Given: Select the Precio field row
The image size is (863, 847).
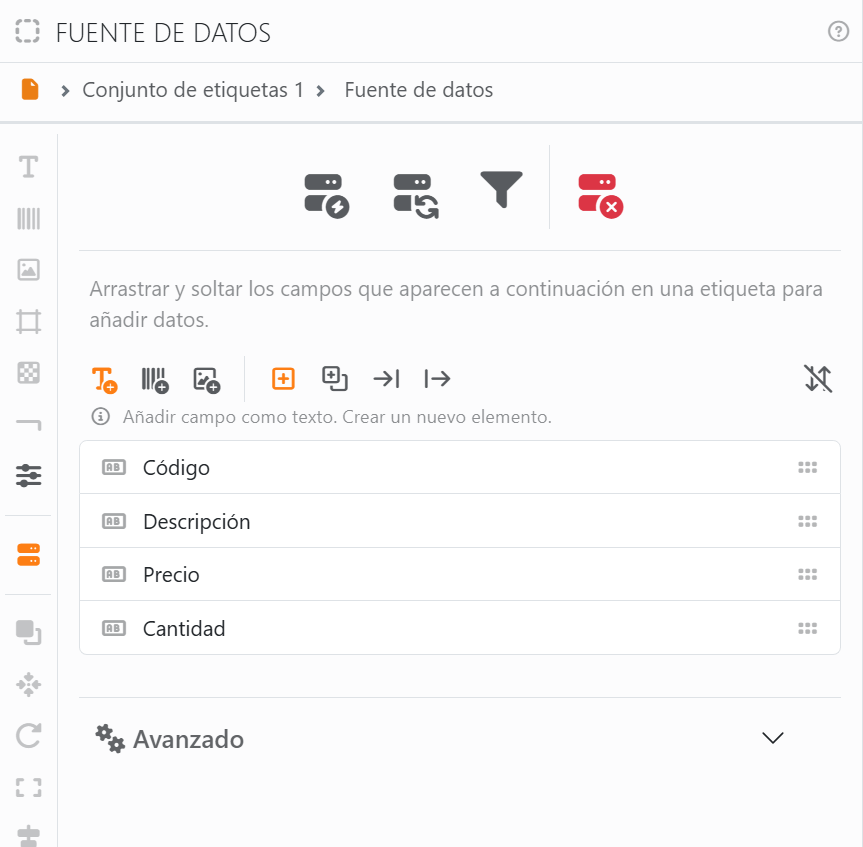Looking at the screenshot, I should (x=460, y=575).
